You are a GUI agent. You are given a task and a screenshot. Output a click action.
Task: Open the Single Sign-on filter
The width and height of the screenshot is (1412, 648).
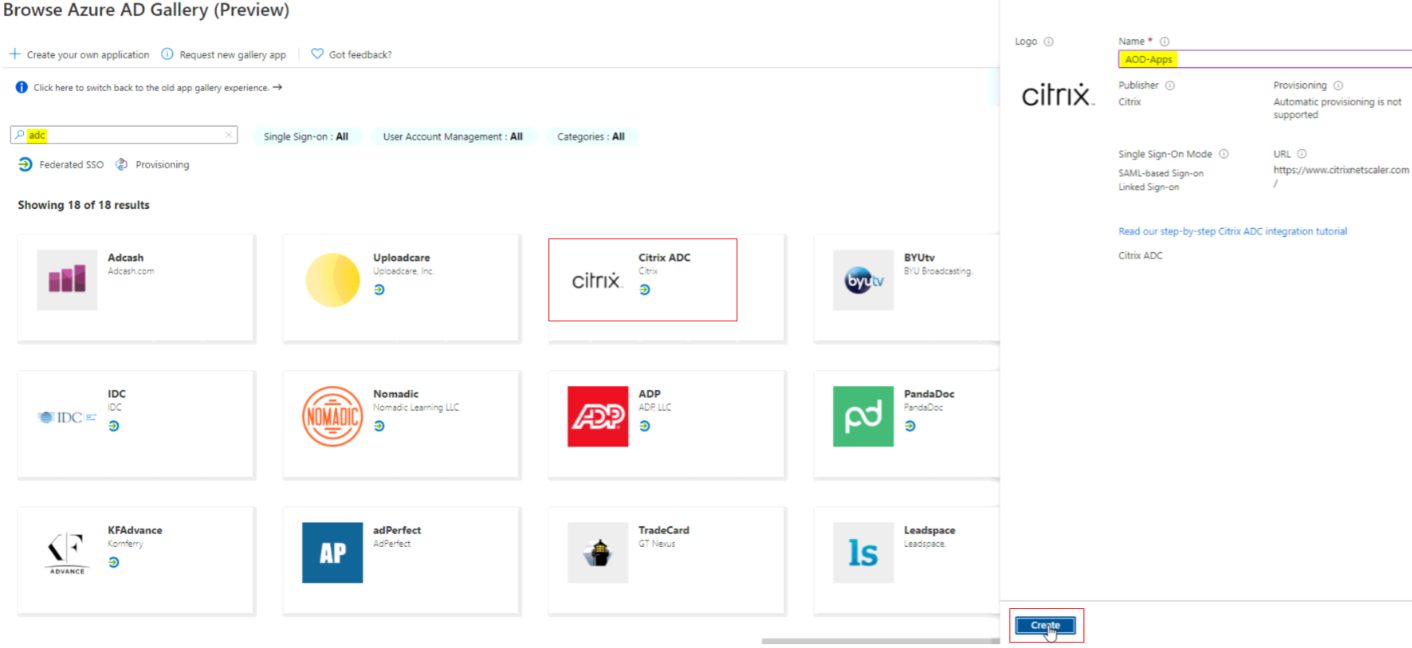pos(306,136)
